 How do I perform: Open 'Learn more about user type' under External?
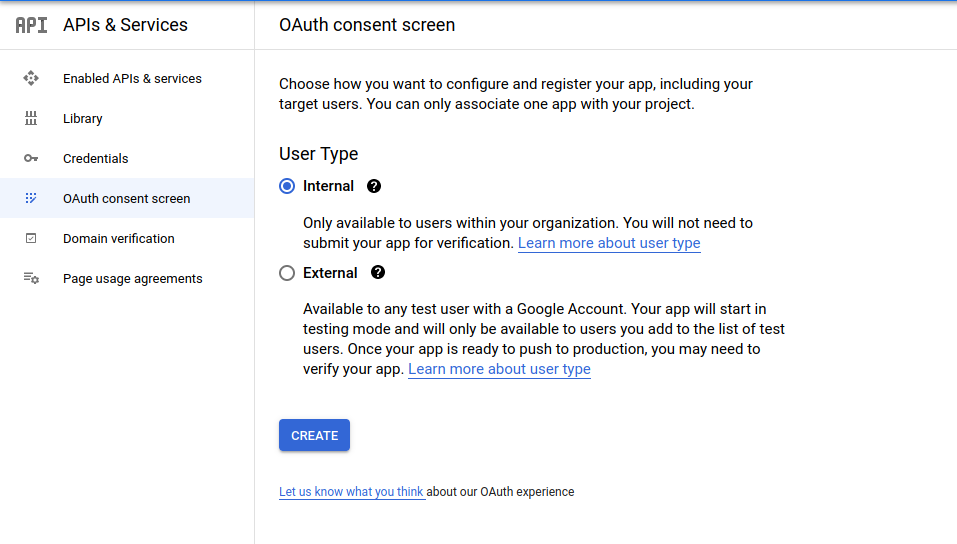coord(499,369)
